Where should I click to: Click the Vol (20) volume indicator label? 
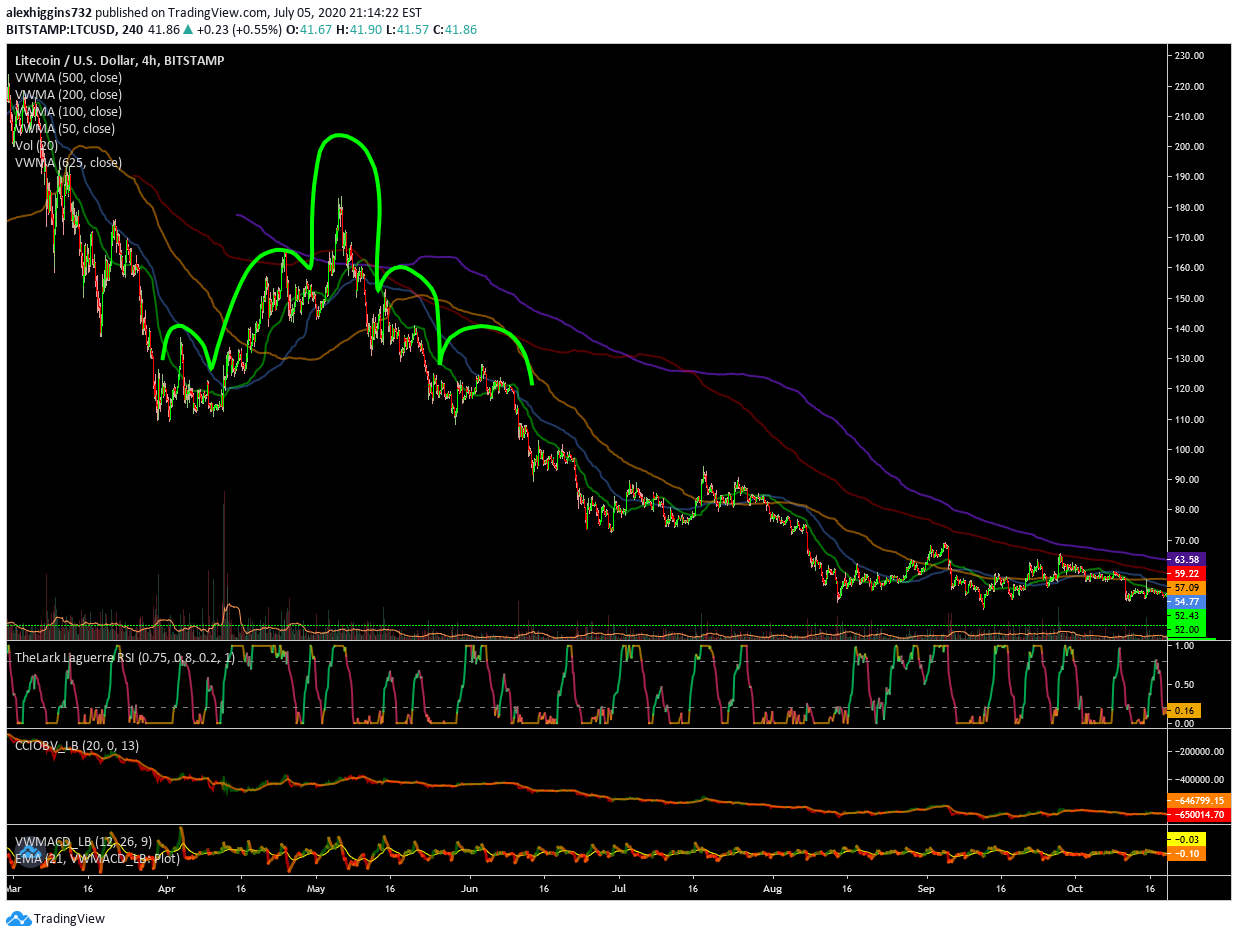pyautogui.click(x=36, y=145)
